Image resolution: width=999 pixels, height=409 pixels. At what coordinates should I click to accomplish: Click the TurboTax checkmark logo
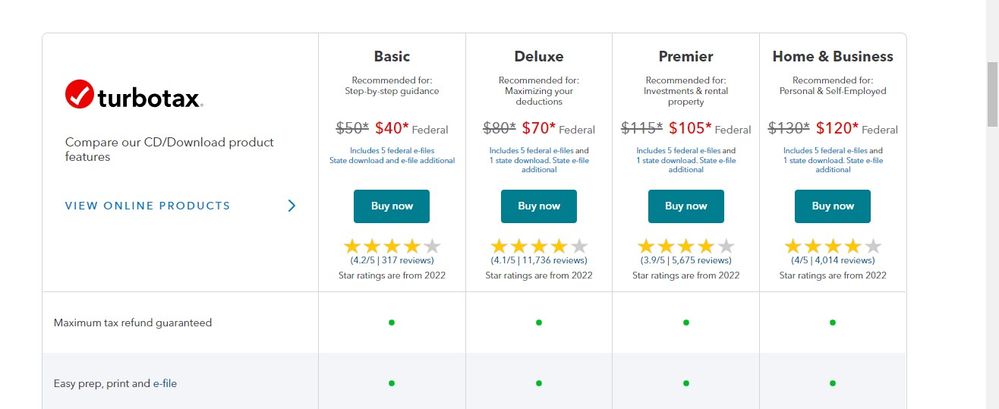[79, 95]
